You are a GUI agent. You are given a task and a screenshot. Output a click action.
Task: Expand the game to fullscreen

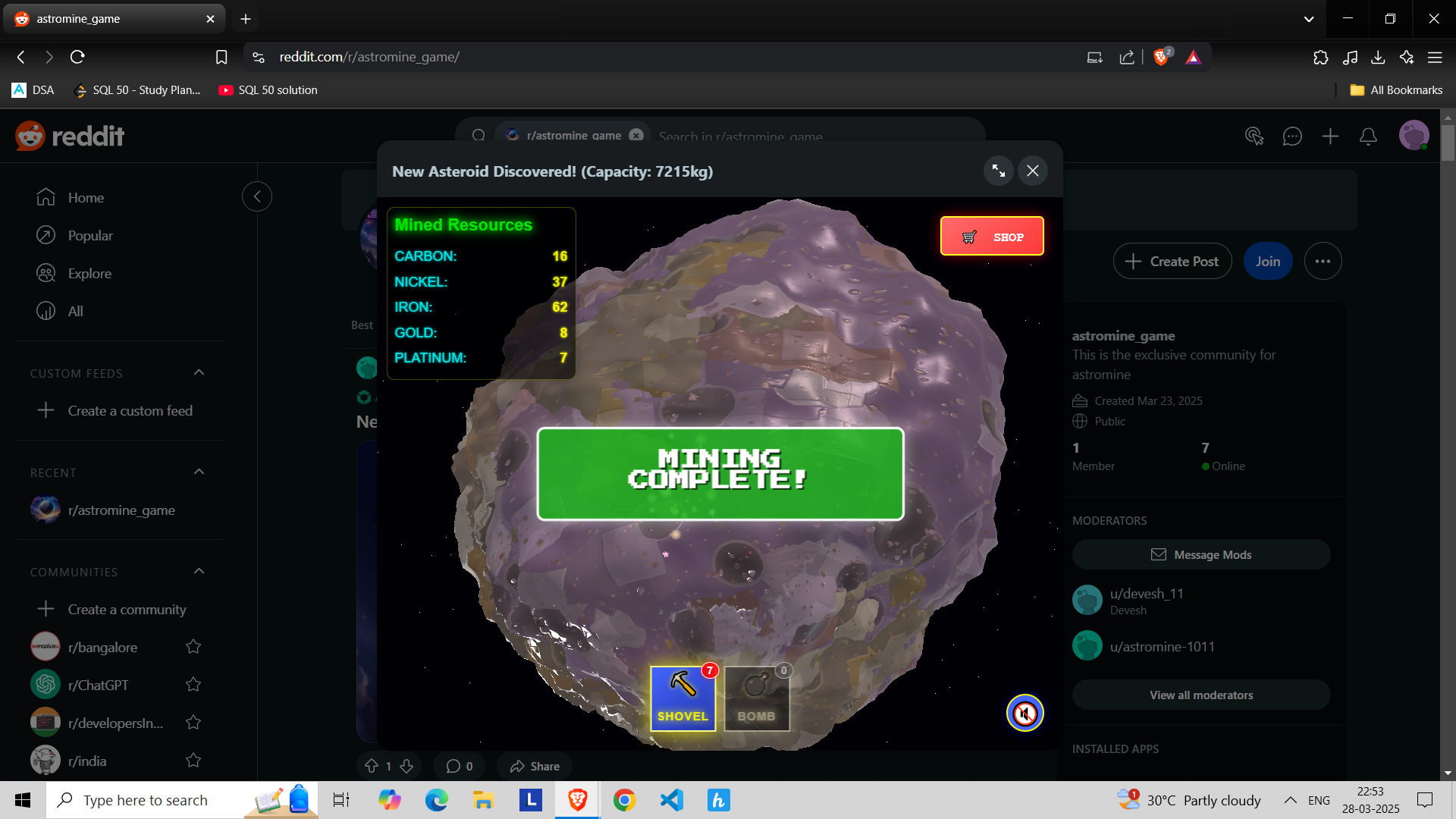(998, 171)
